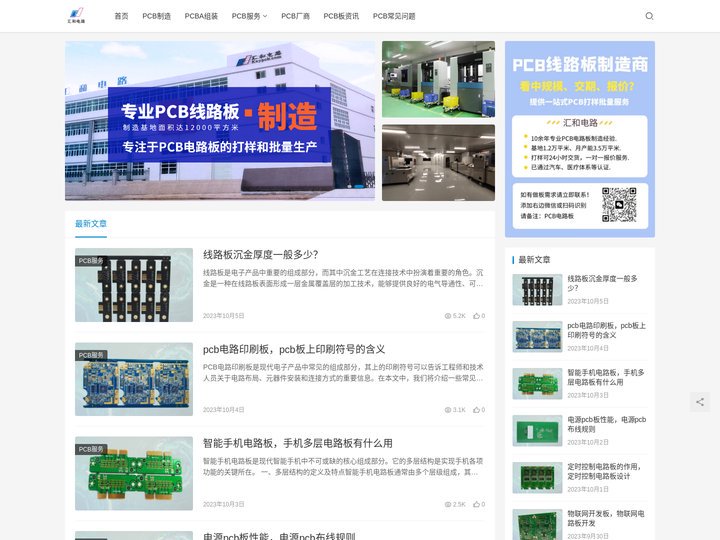Click sidebar date 2023年10月2日
Screen dimensions: 720x540
[x=588, y=442]
